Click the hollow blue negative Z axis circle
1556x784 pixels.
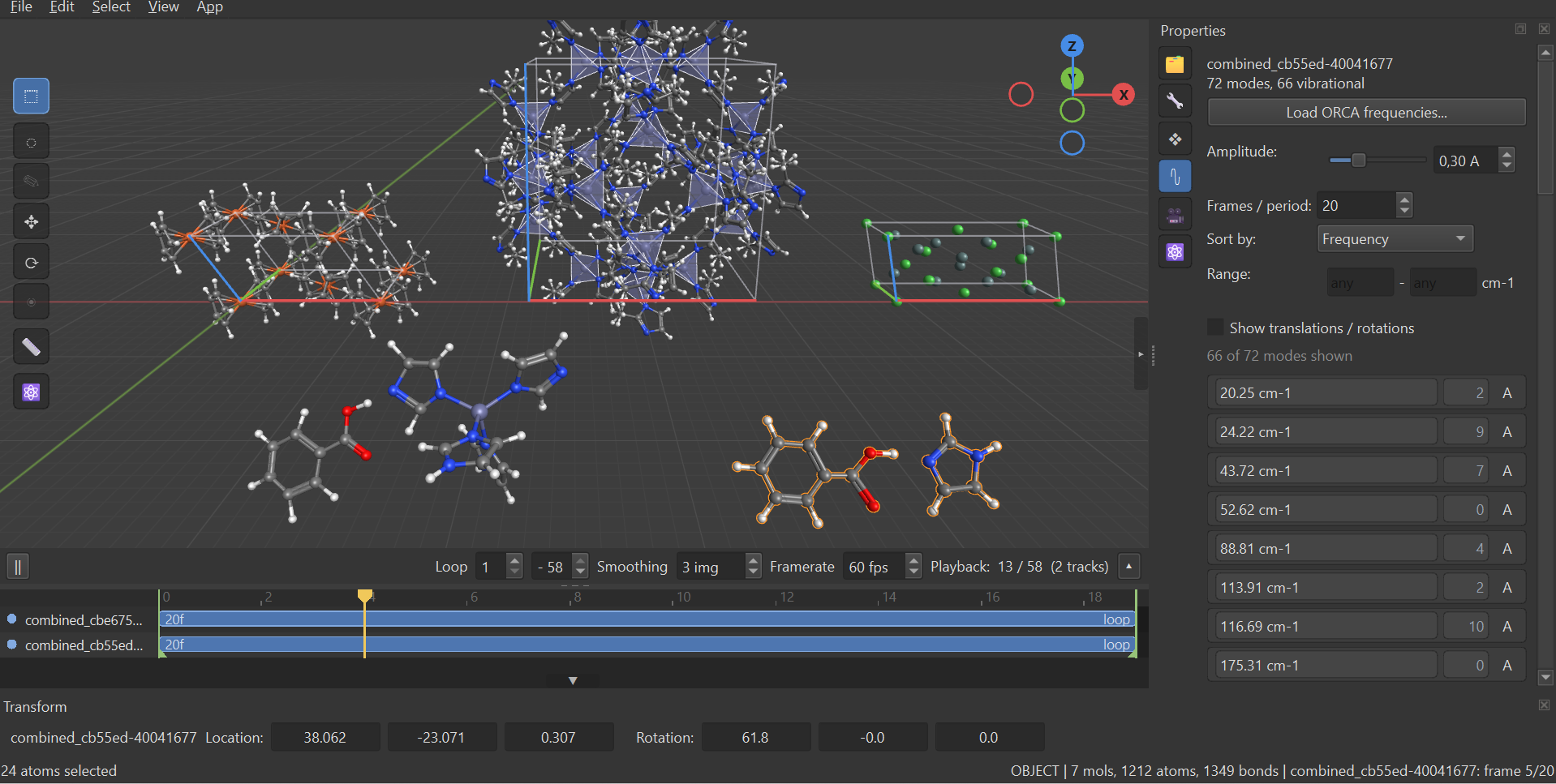[1072, 143]
